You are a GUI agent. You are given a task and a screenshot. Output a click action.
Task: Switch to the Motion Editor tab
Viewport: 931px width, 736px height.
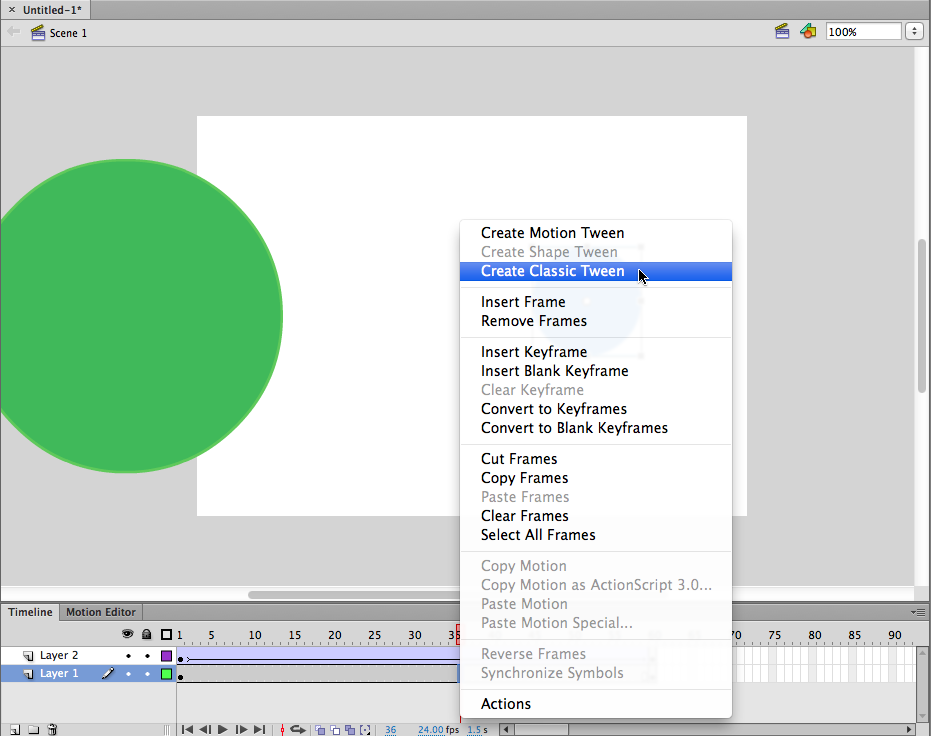pyautogui.click(x=99, y=612)
